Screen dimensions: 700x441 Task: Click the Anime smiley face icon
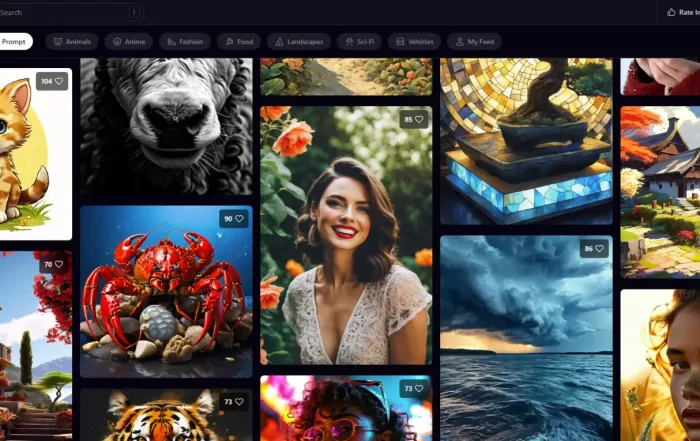click(x=117, y=42)
